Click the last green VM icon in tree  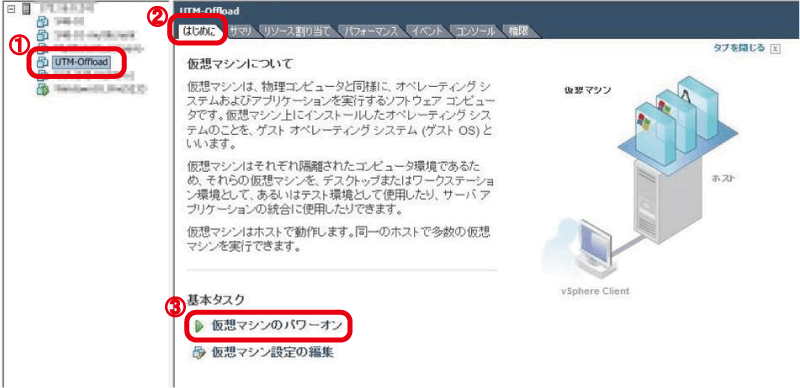click(42, 89)
